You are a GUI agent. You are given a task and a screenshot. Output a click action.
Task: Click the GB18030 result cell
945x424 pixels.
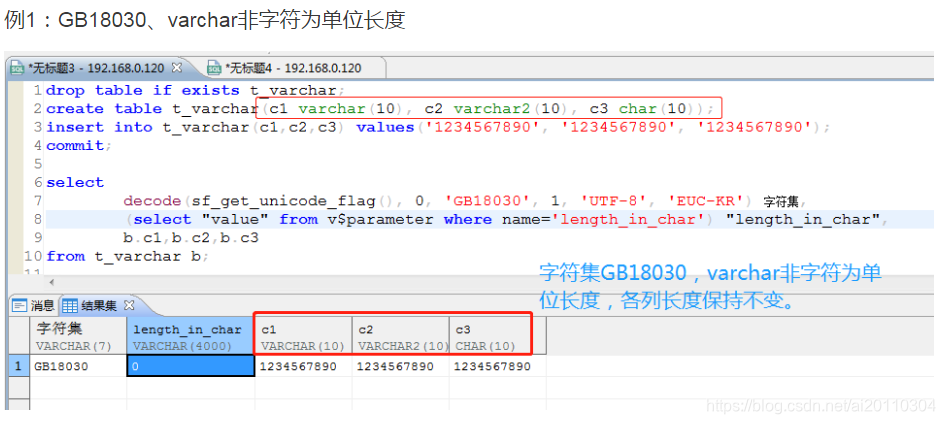[78, 366]
